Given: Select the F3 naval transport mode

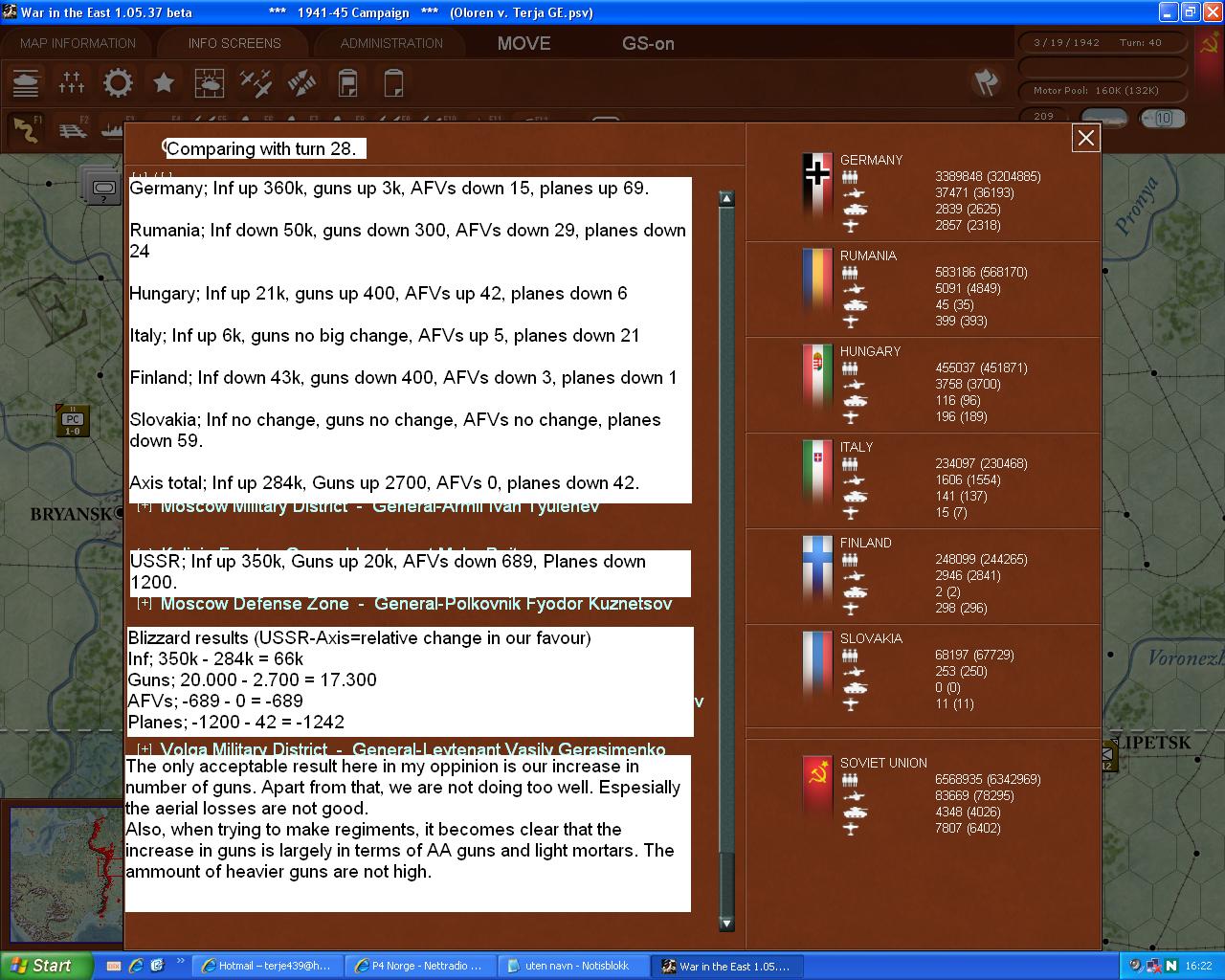Looking at the screenshot, I should pos(111,130).
